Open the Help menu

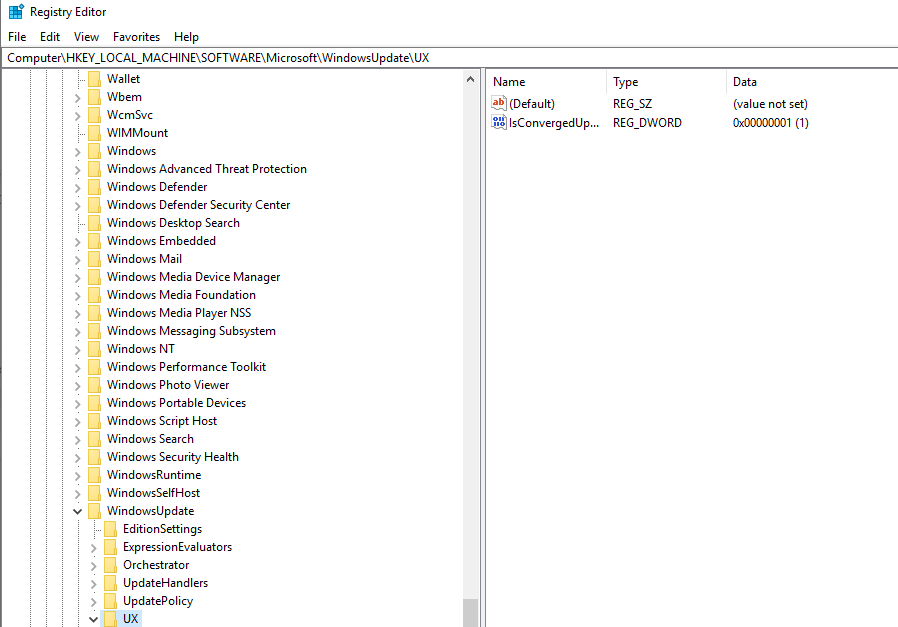click(186, 37)
